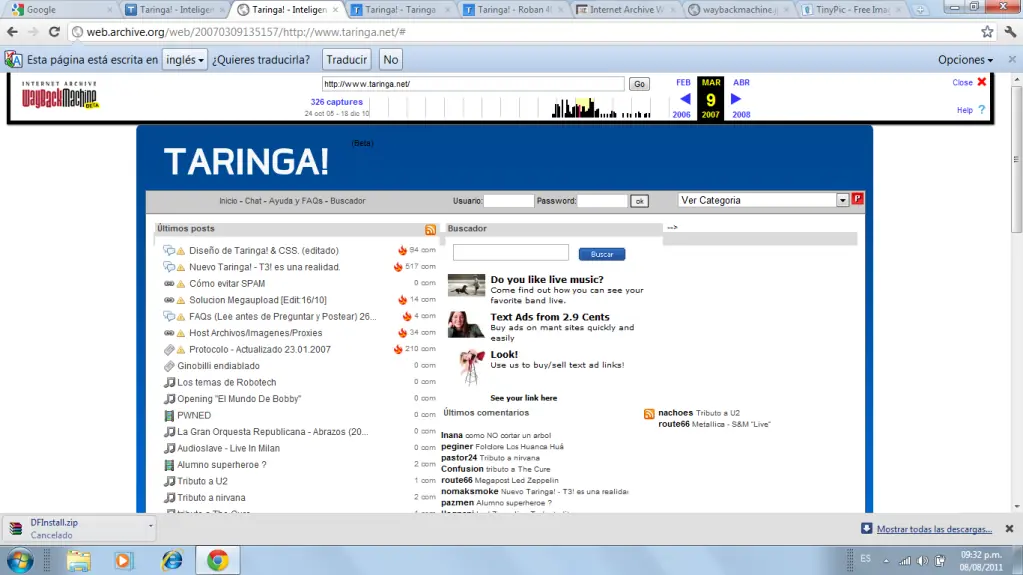The height and width of the screenshot is (575, 1023).
Task: Click the Go button in the Wayback toolbar
Action: [639, 84]
